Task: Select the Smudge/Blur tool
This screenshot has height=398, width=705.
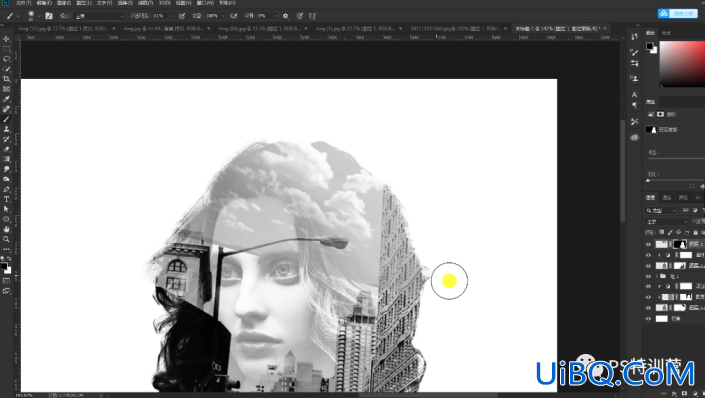Action: 6,169
